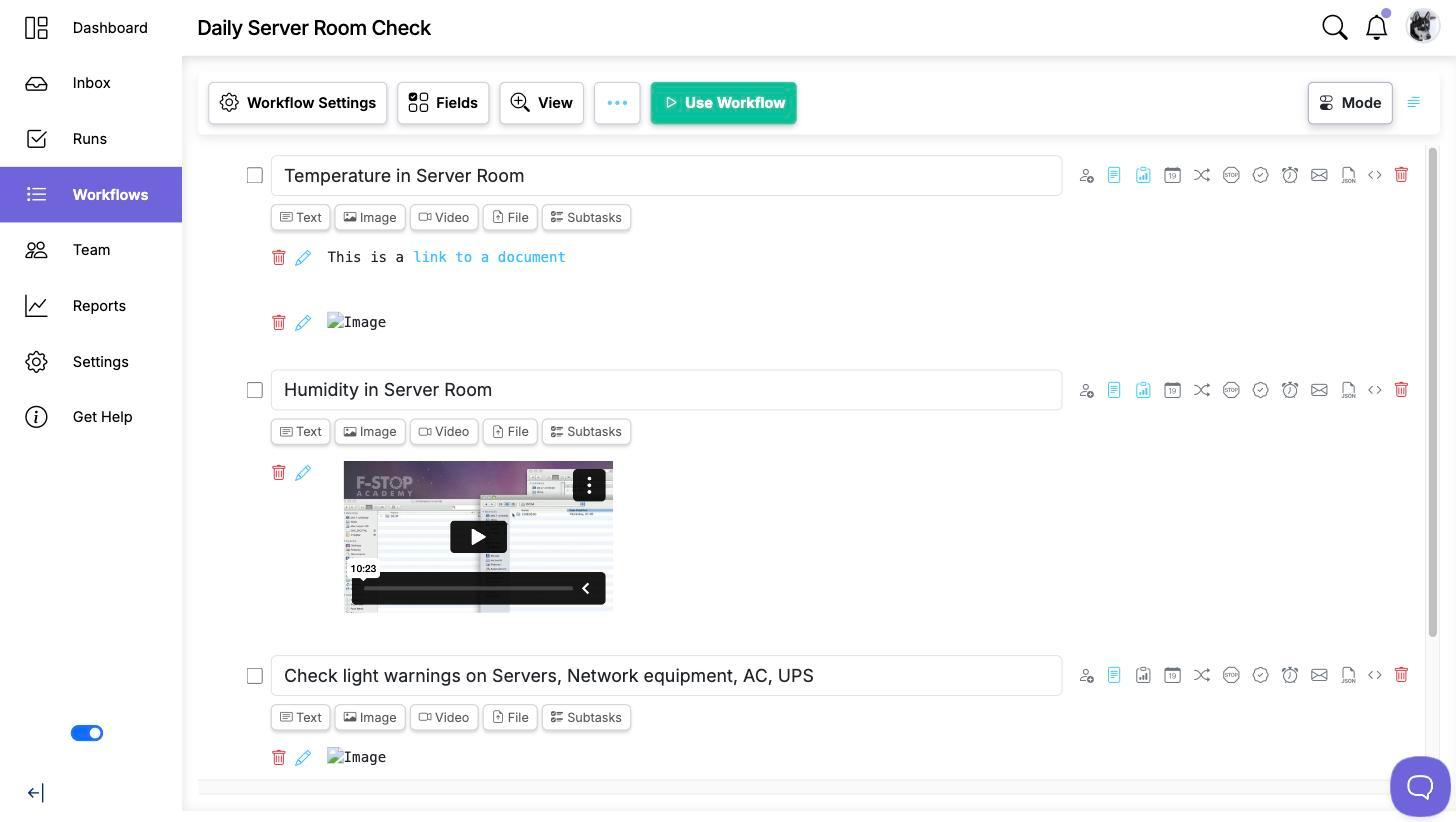Click approval badge icon for Humidity in Server Room
The image size is (1456, 822).
coord(1260,390)
